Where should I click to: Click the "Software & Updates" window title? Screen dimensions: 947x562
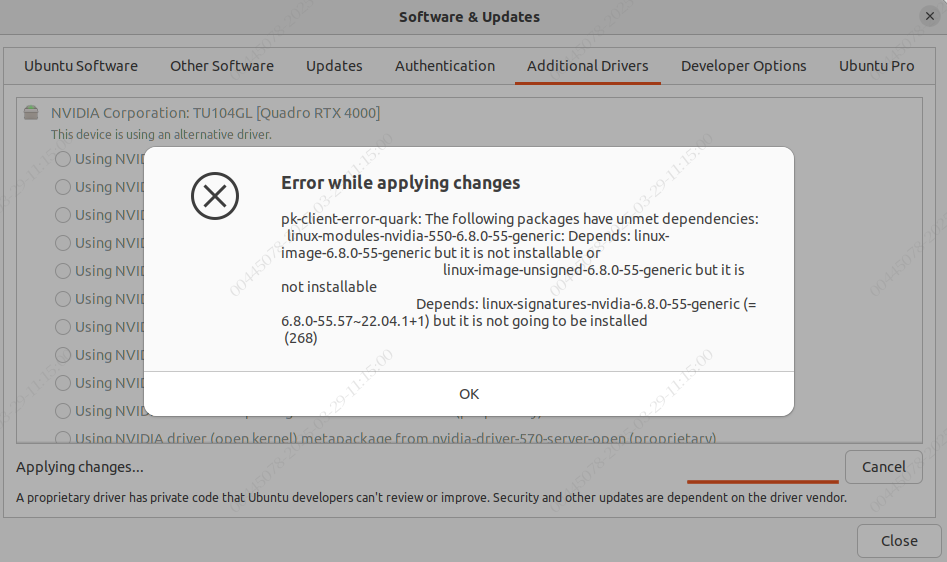point(469,17)
